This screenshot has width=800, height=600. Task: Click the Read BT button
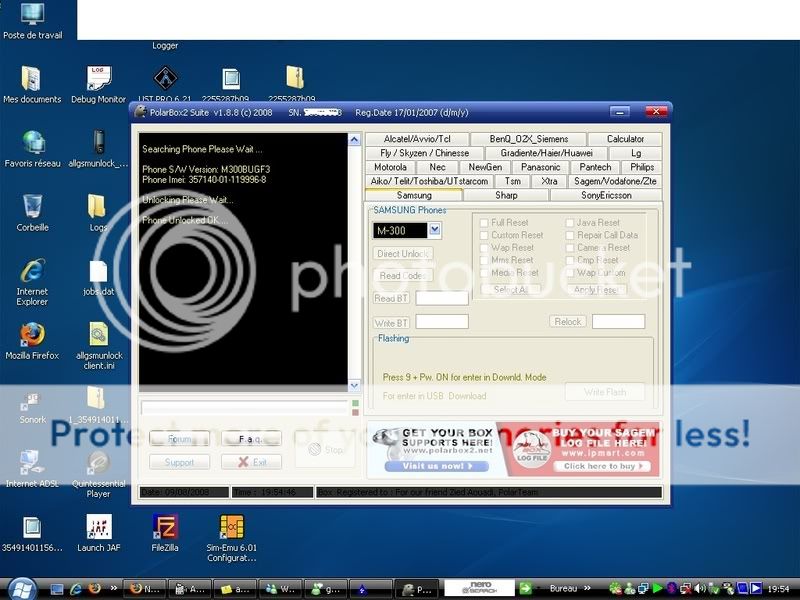coord(391,298)
